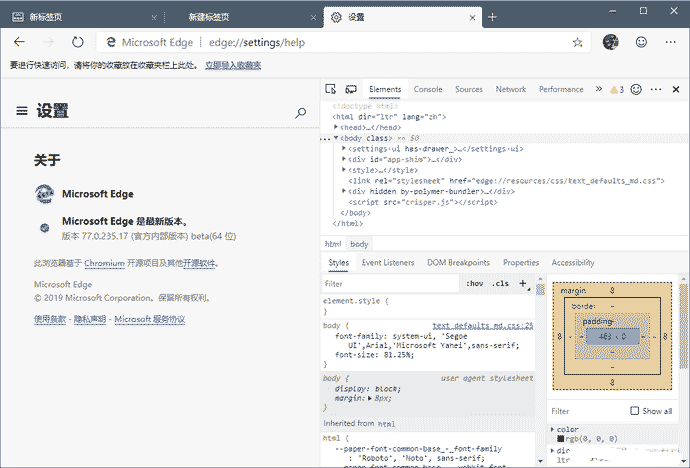Select the DOM Breakpoints tab

click(x=458, y=263)
